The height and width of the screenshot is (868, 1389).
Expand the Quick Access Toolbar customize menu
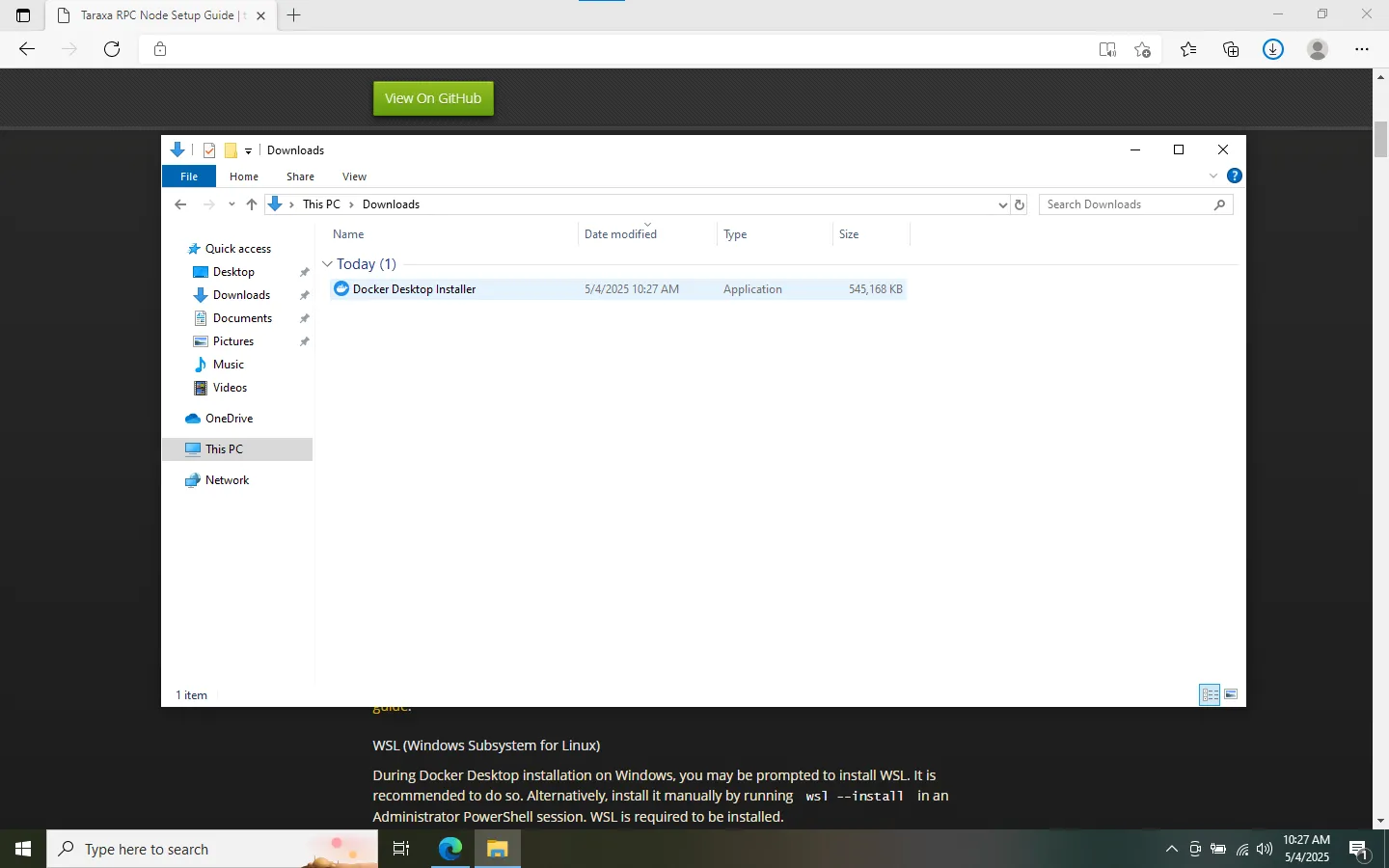[249, 150]
